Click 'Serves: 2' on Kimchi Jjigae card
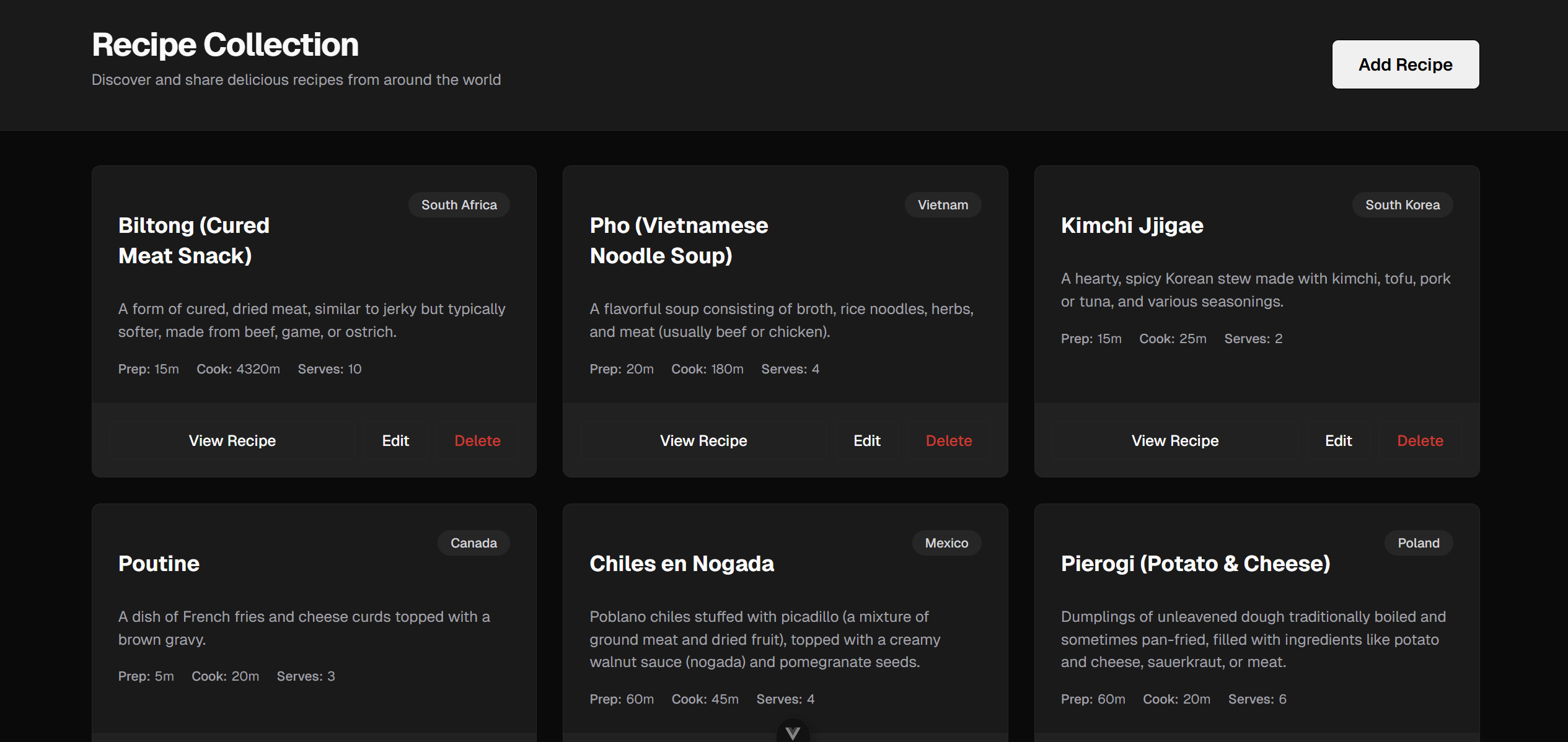 point(1253,339)
